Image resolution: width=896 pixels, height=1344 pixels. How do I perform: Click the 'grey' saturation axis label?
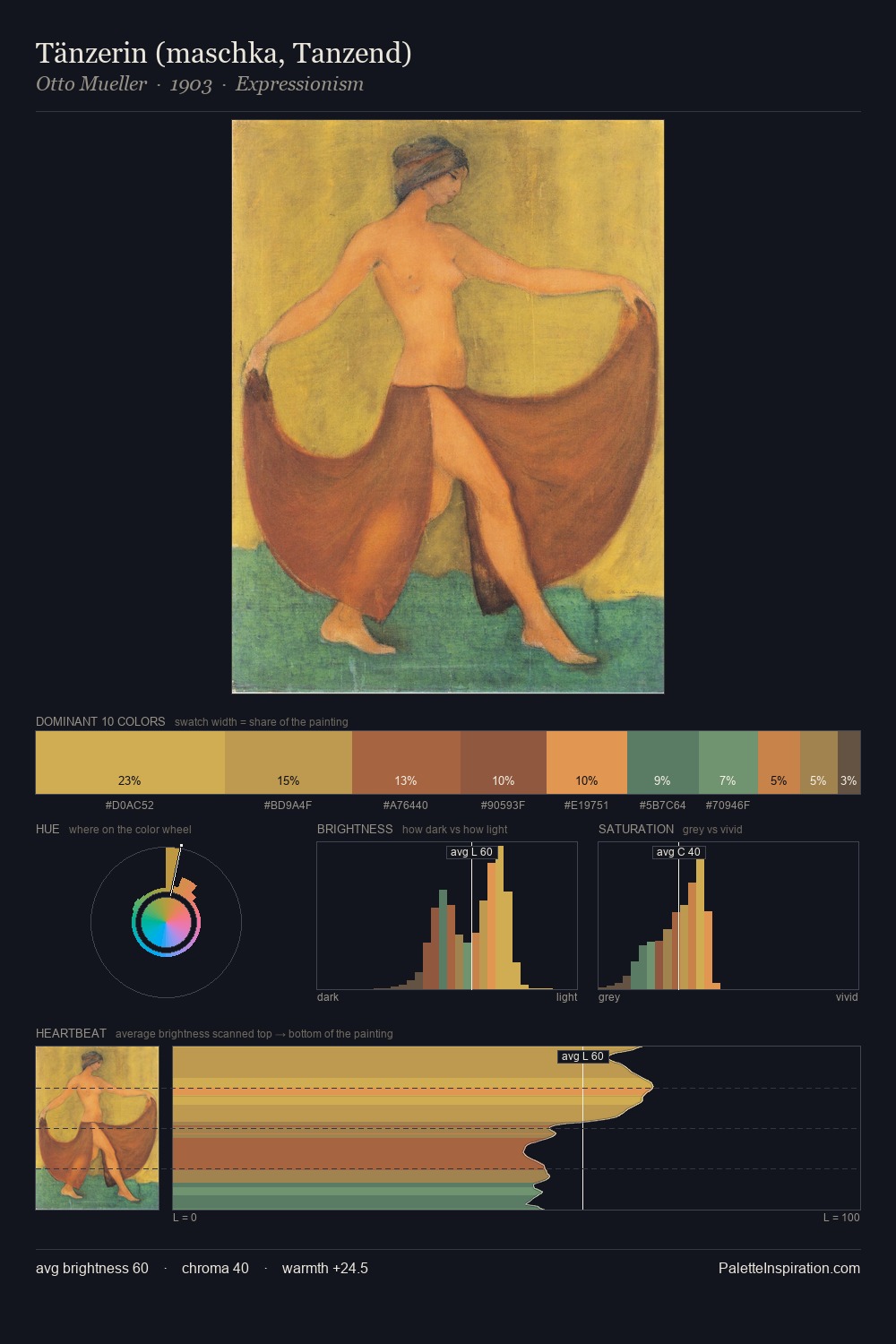pos(609,997)
